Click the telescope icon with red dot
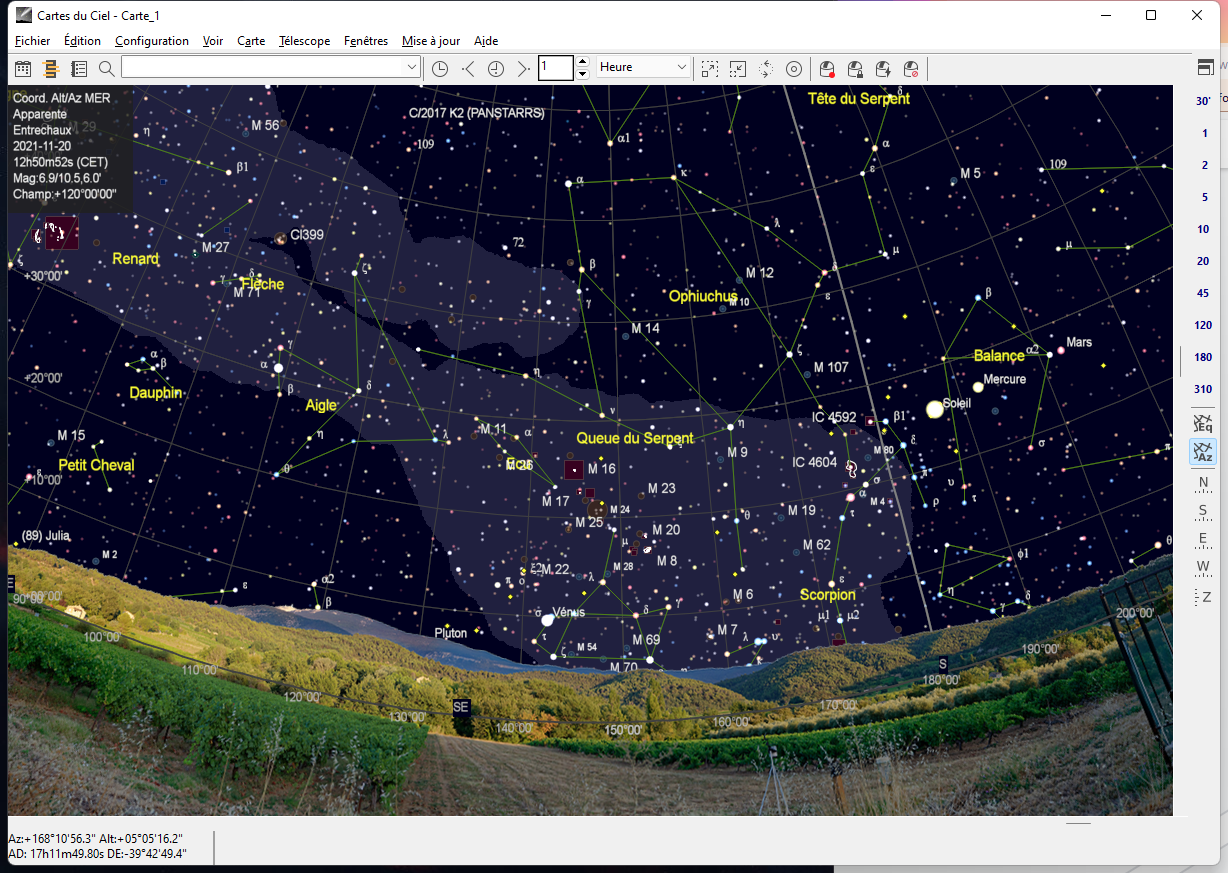 pyautogui.click(x=827, y=68)
